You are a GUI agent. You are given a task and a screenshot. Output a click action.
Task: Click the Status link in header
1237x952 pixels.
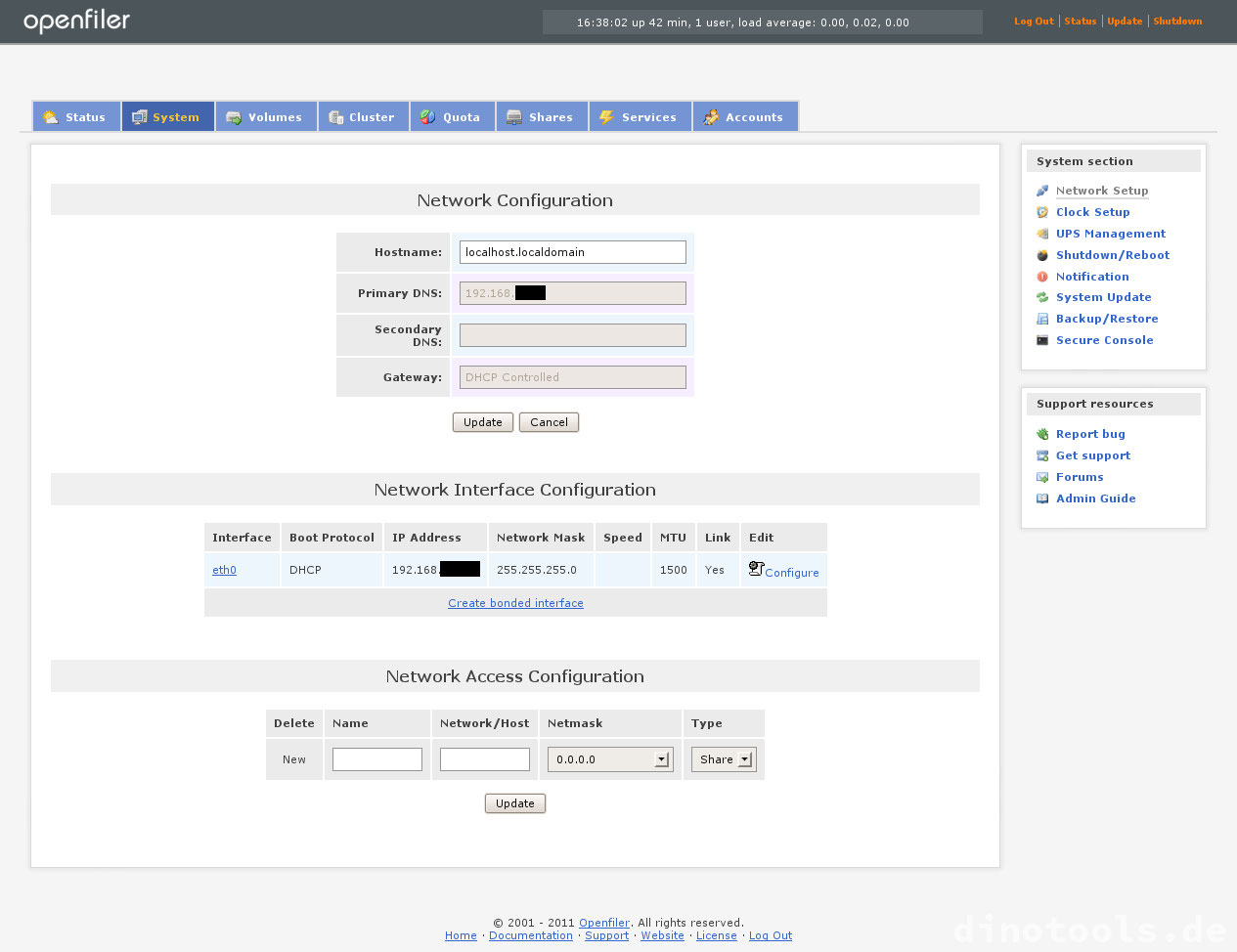pyautogui.click(x=1081, y=22)
